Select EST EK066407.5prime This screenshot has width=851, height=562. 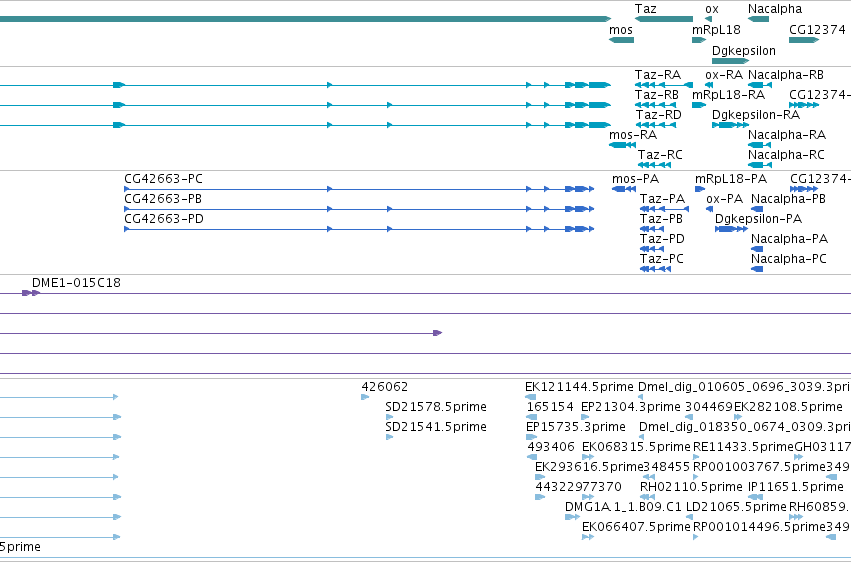[x=636, y=528]
